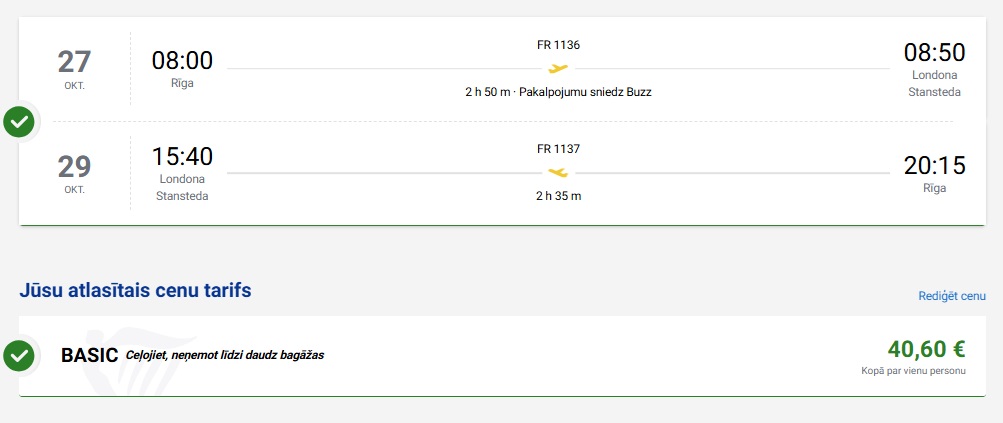Screen dimensions: 1003x423
Task: Click green checkmark beside selected flights
Action: pyautogui.click(x=19, y=122)
